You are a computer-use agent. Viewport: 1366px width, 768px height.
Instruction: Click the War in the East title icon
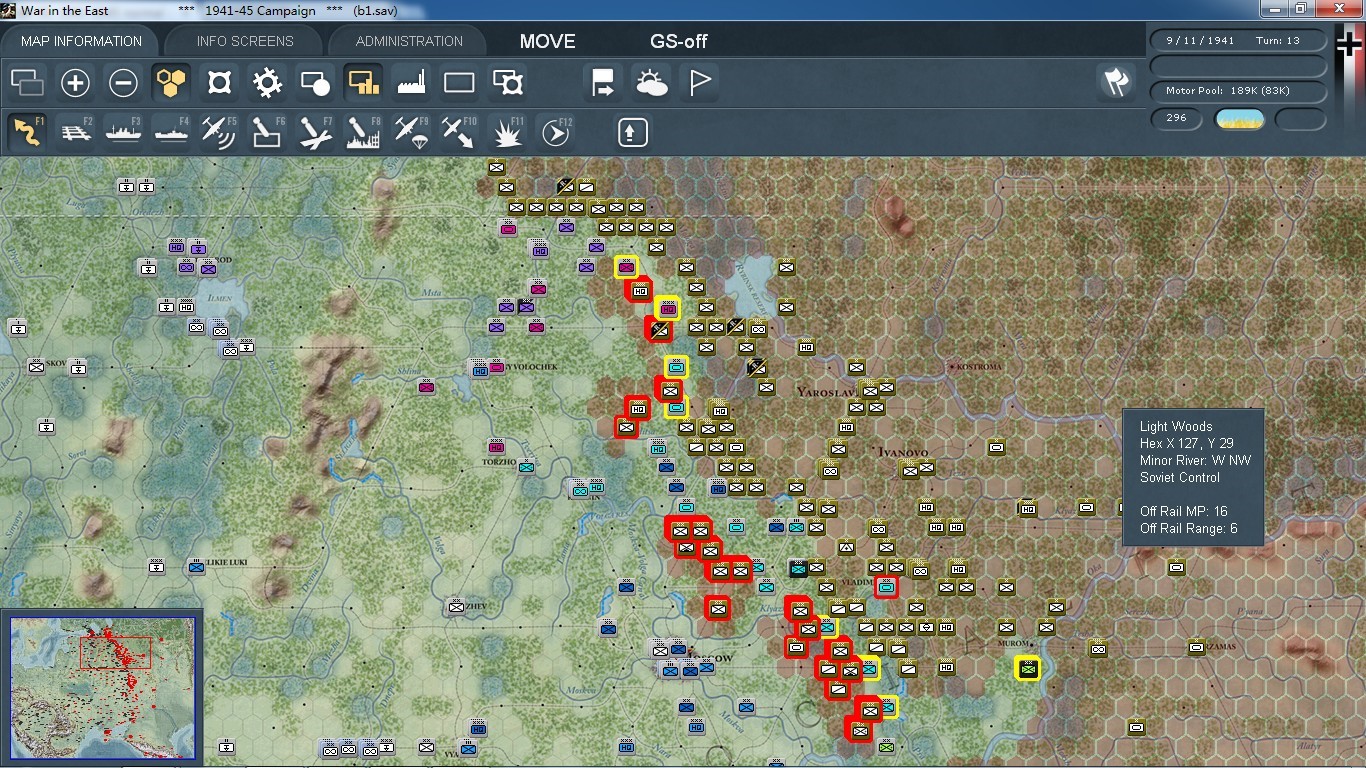pos(10,10)
